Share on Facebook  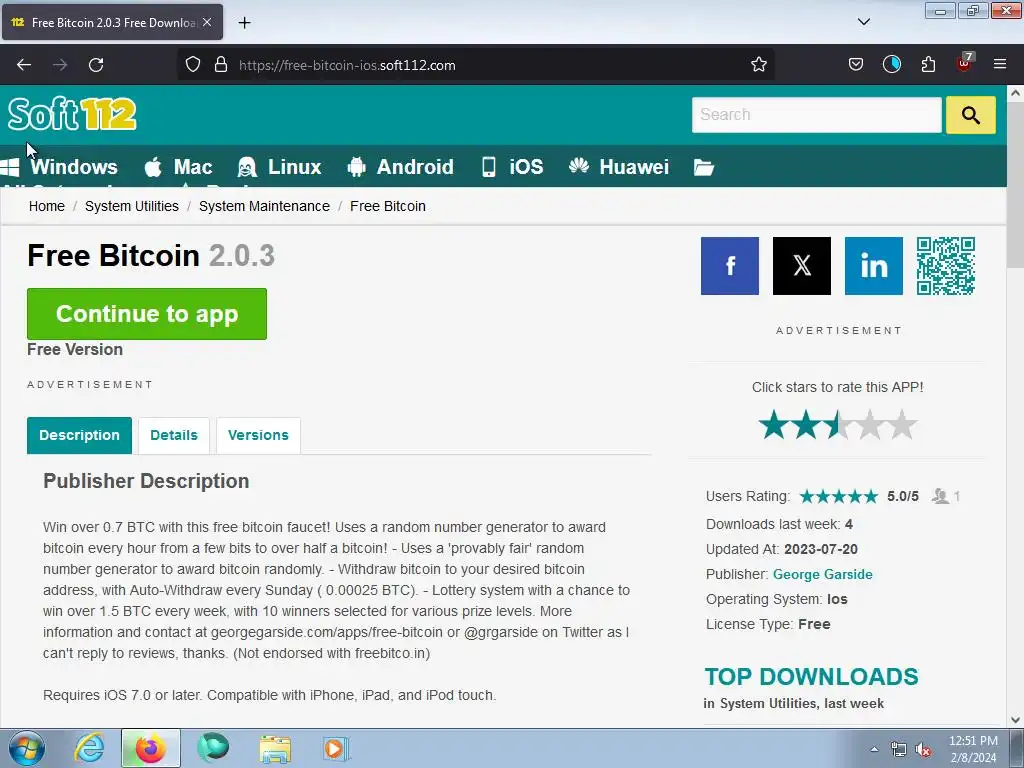[729, 266]
